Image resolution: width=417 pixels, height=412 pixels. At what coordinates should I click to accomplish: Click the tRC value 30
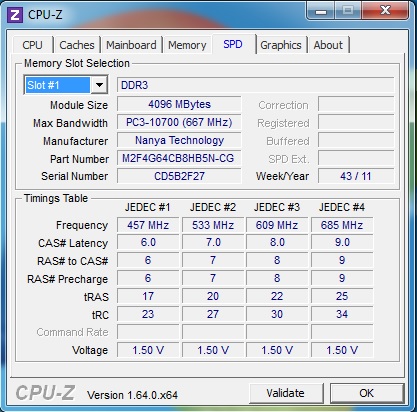[x=277, y=314]
